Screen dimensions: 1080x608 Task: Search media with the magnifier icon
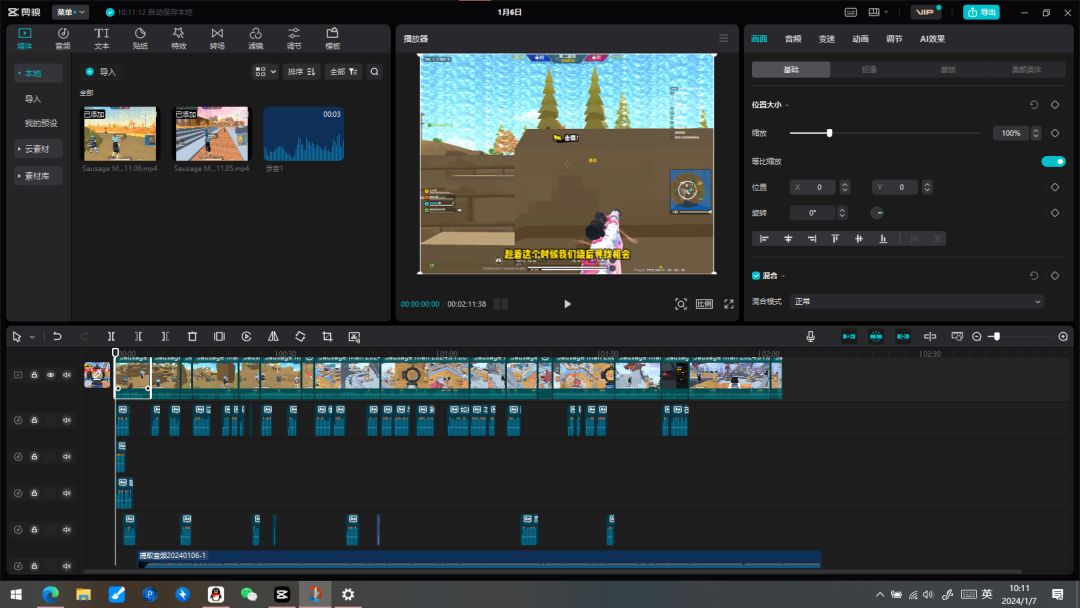375,72
